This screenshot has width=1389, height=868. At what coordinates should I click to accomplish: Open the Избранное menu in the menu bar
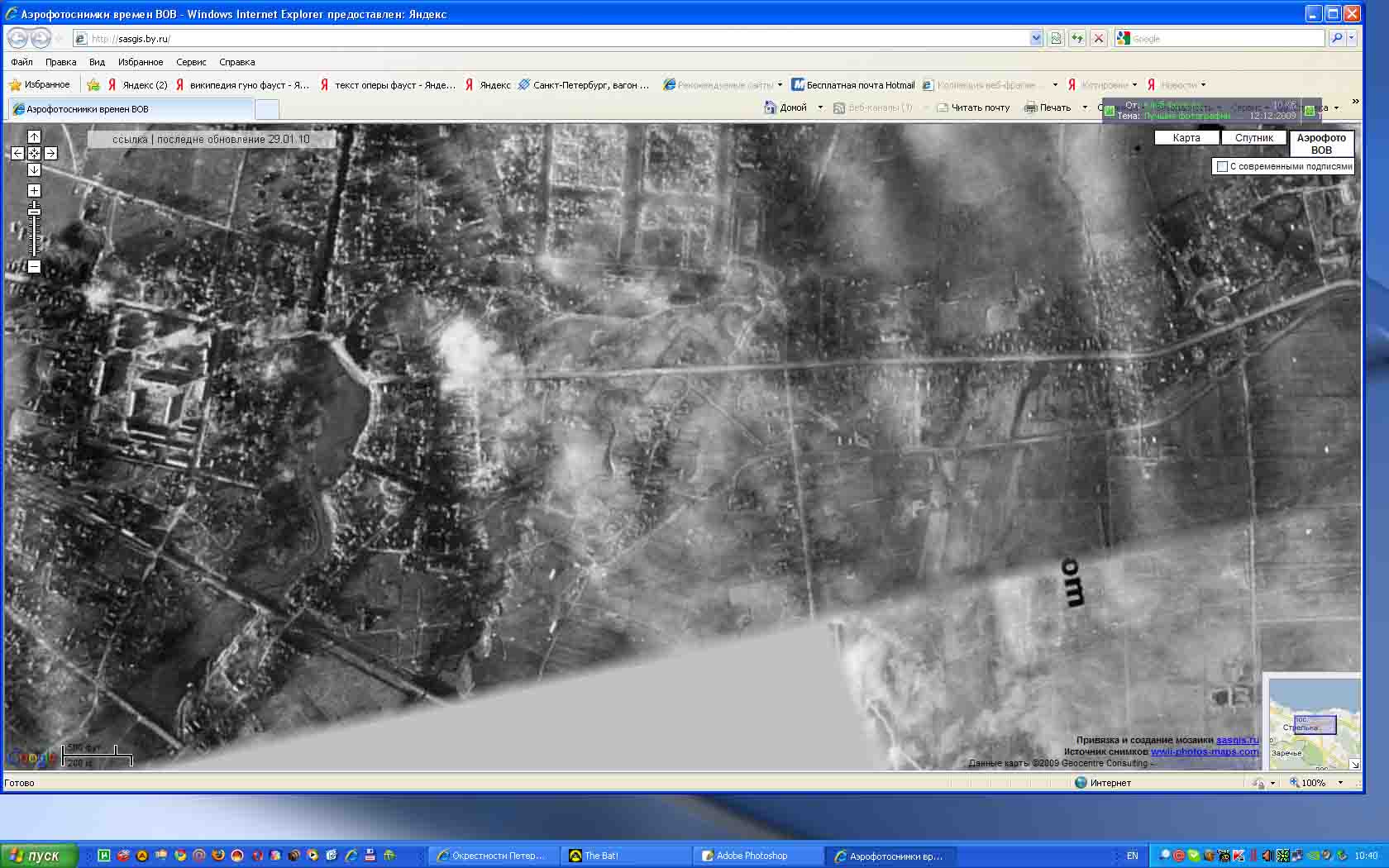141,62
